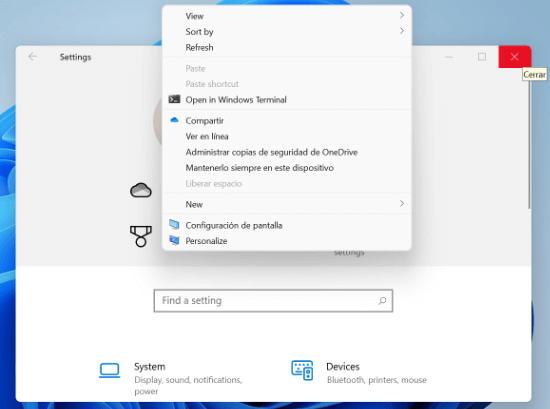
Task: Open the System settings category
Action: (x=172, y=378)
